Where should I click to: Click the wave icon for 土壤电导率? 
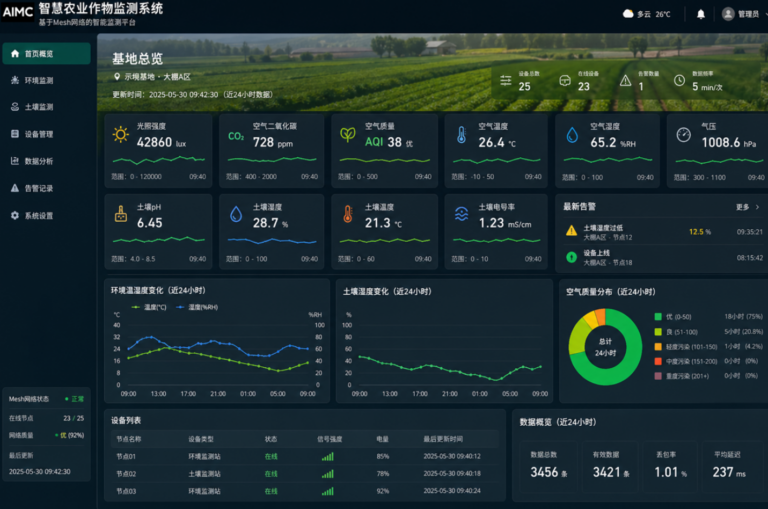[x=461, y=214]
